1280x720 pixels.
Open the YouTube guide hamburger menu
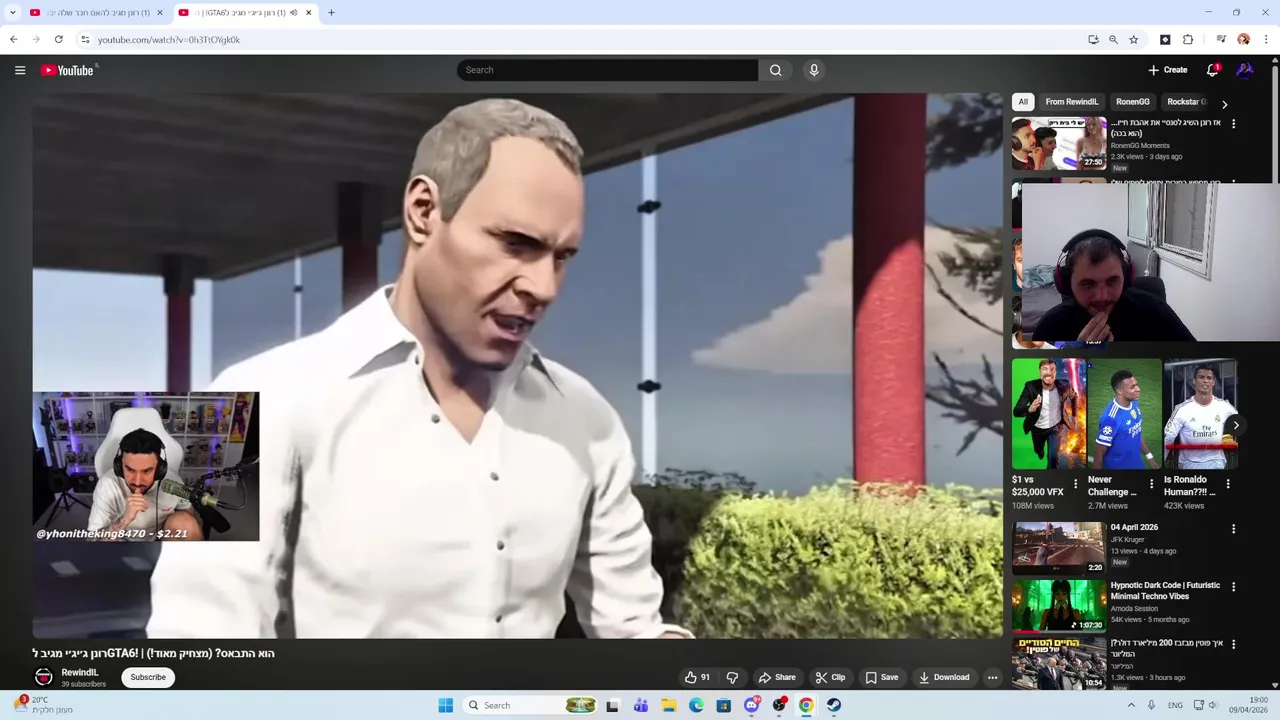[x=20, y=70]
